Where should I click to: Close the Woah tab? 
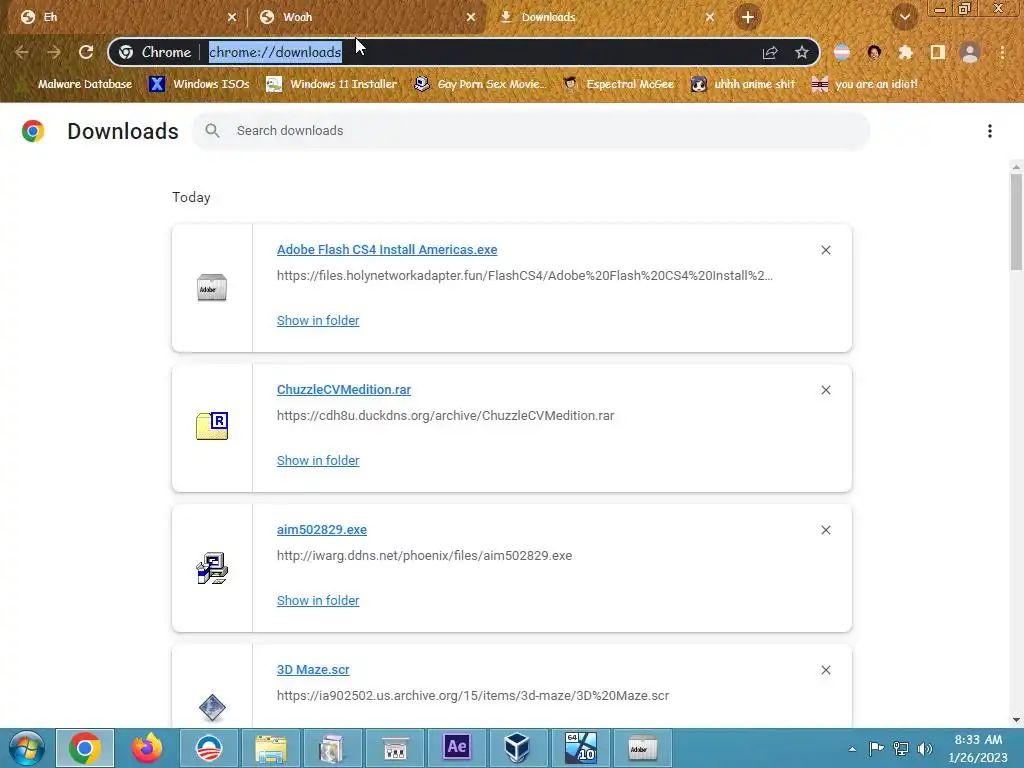click(x=471, y=17)
